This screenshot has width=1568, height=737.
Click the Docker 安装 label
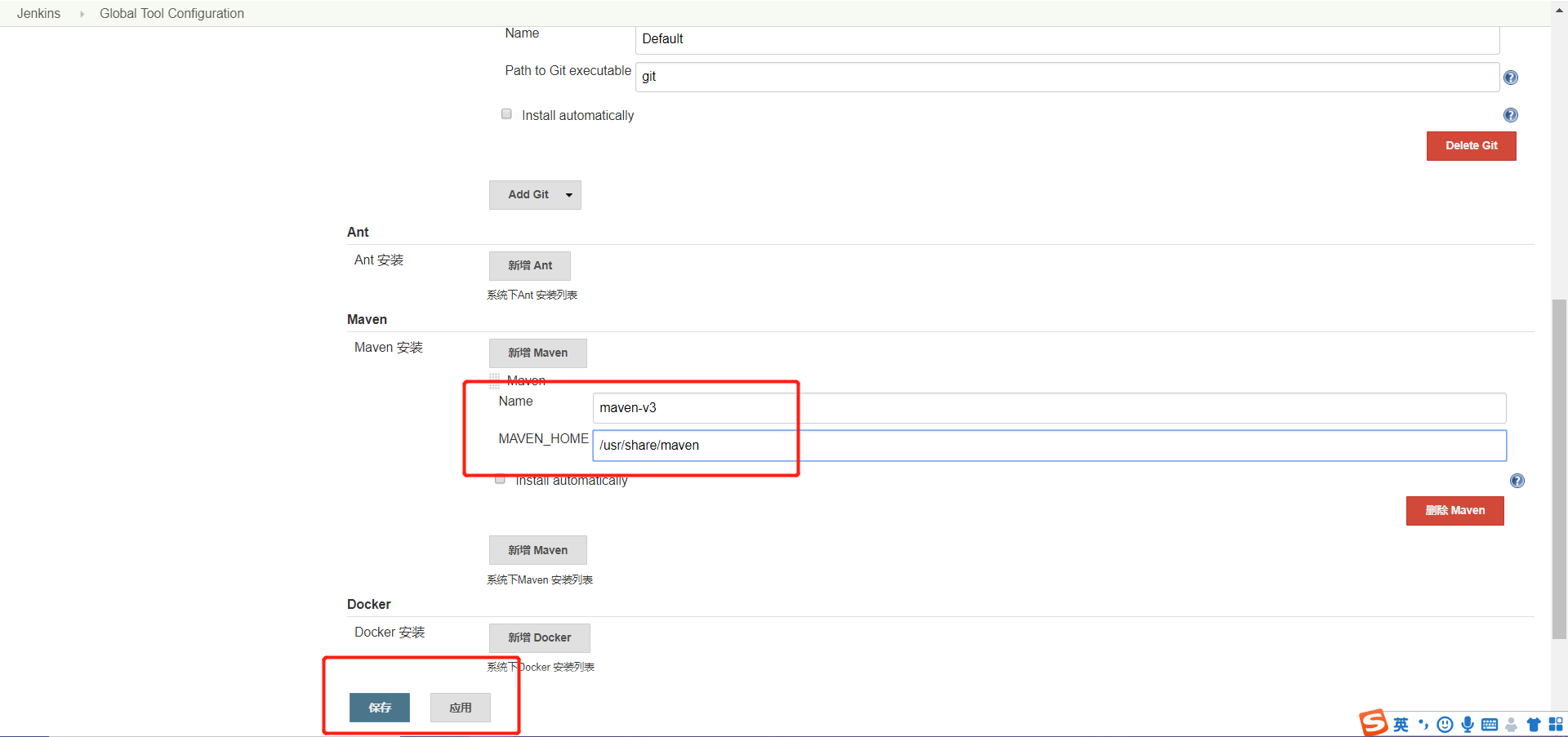click(x=390, y=633)
